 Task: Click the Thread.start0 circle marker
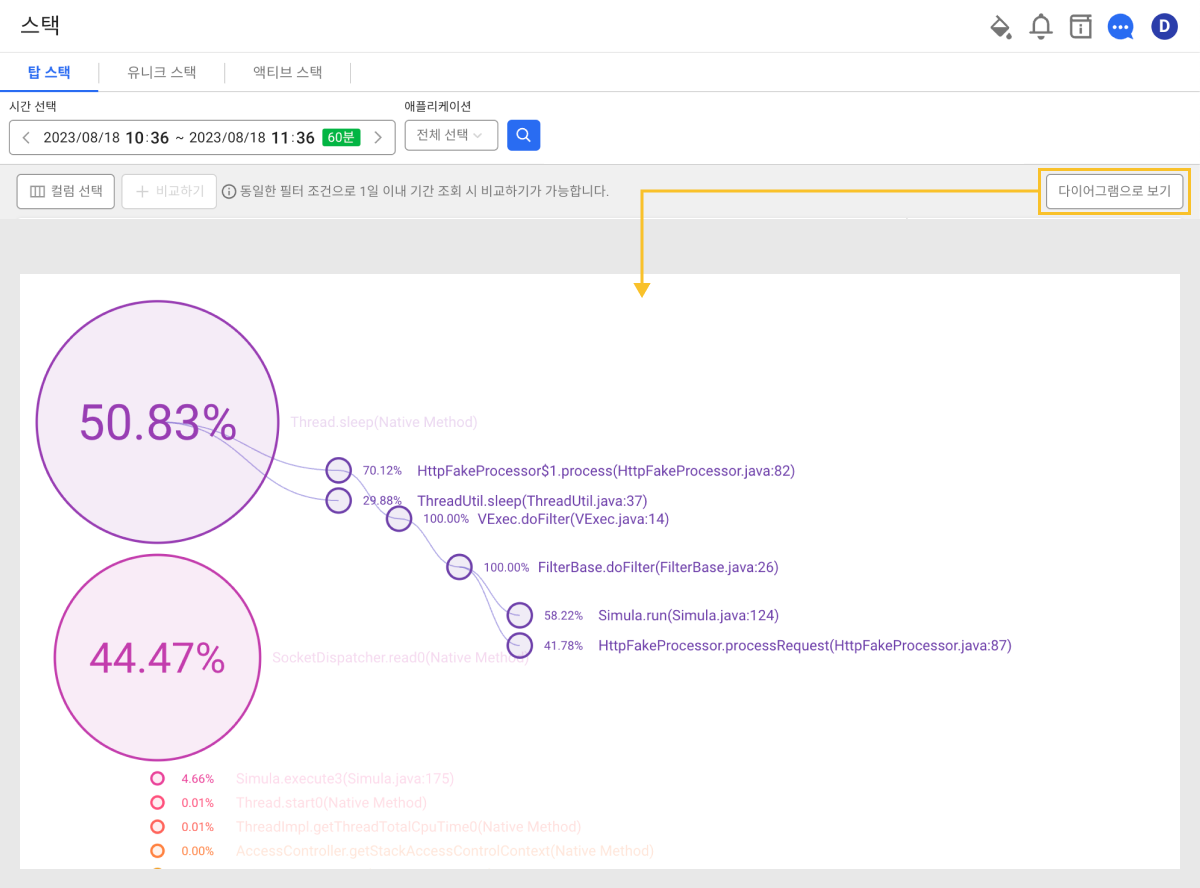(157, 802)
